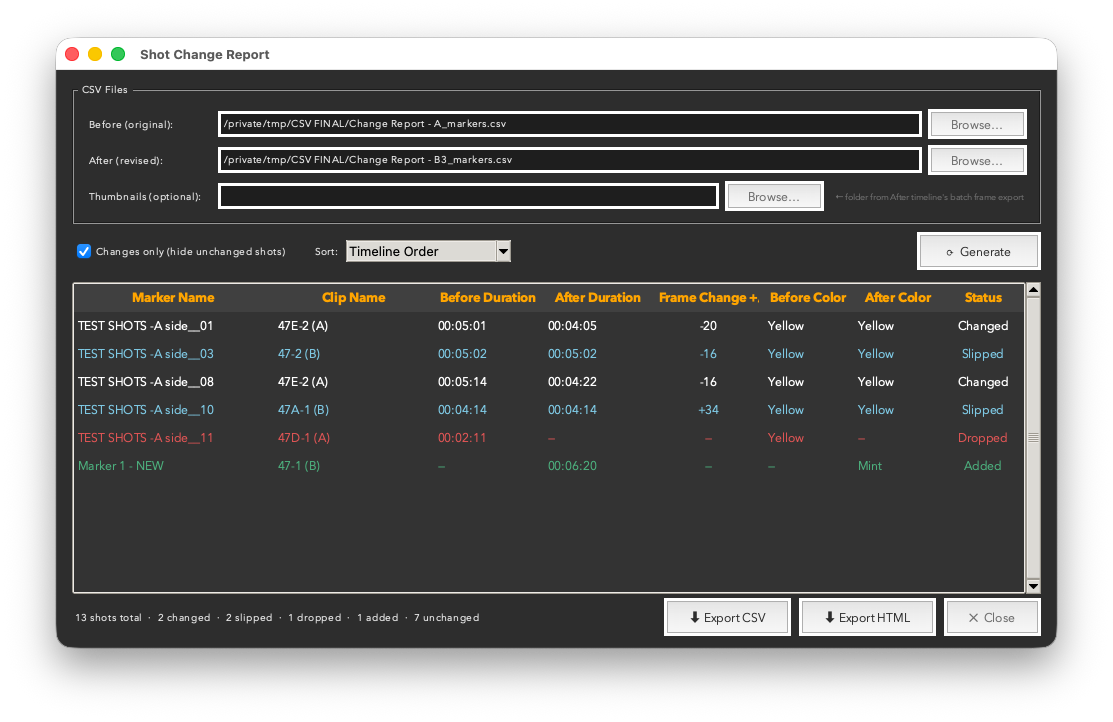
Task: Focus the Before (original) path field
Action: pyautogui.click(x=570, y=124)
